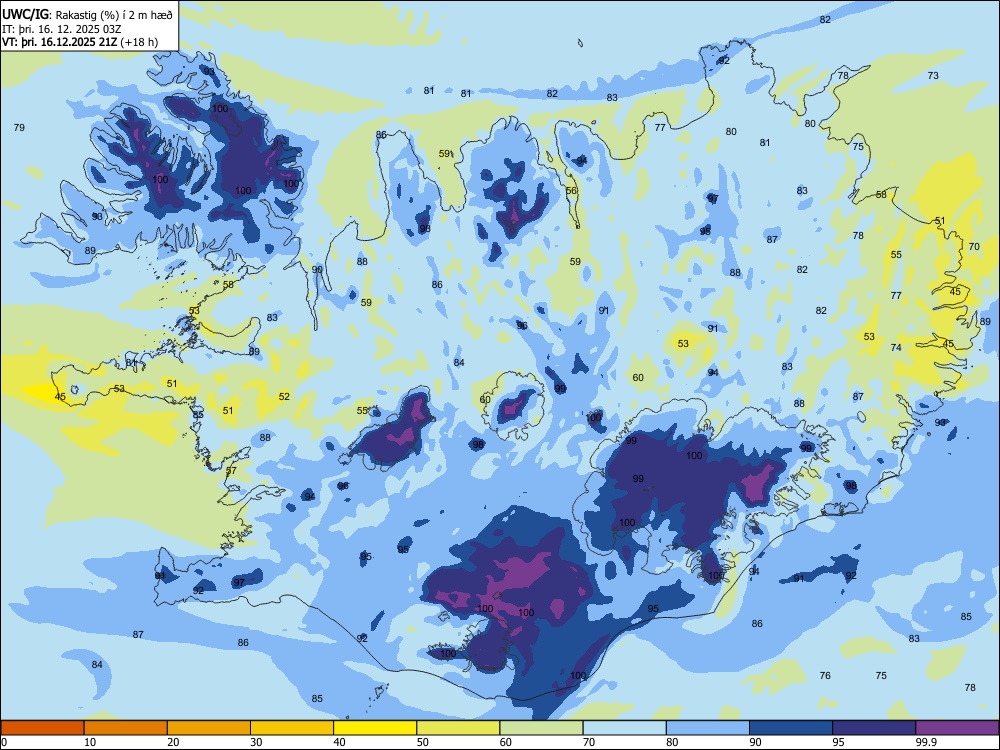Click the dark orange 0–10 legend swatch
The image size is (1000, 750).
point(42,728)
